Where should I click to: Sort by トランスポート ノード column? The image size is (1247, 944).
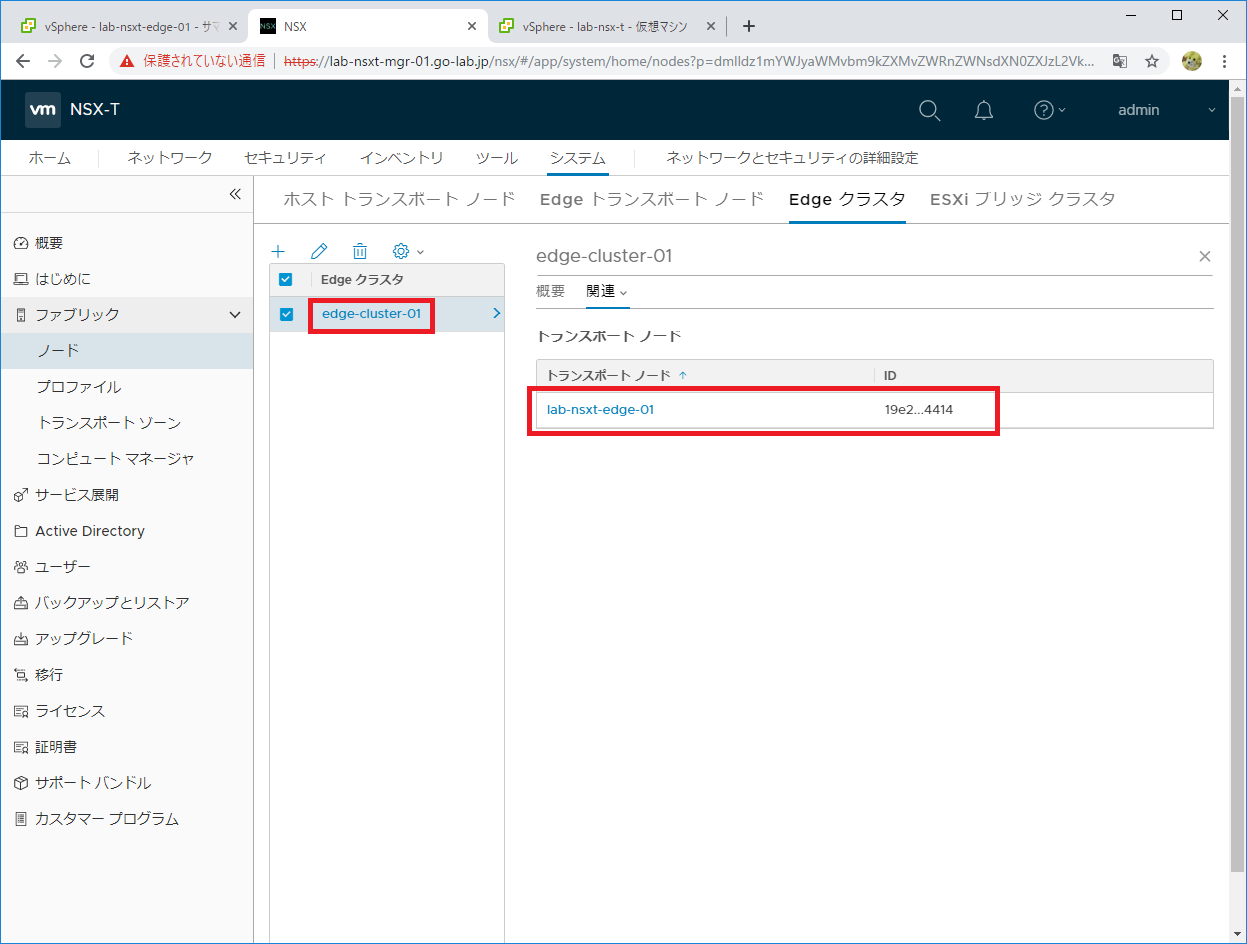click(x=617, y=375)
